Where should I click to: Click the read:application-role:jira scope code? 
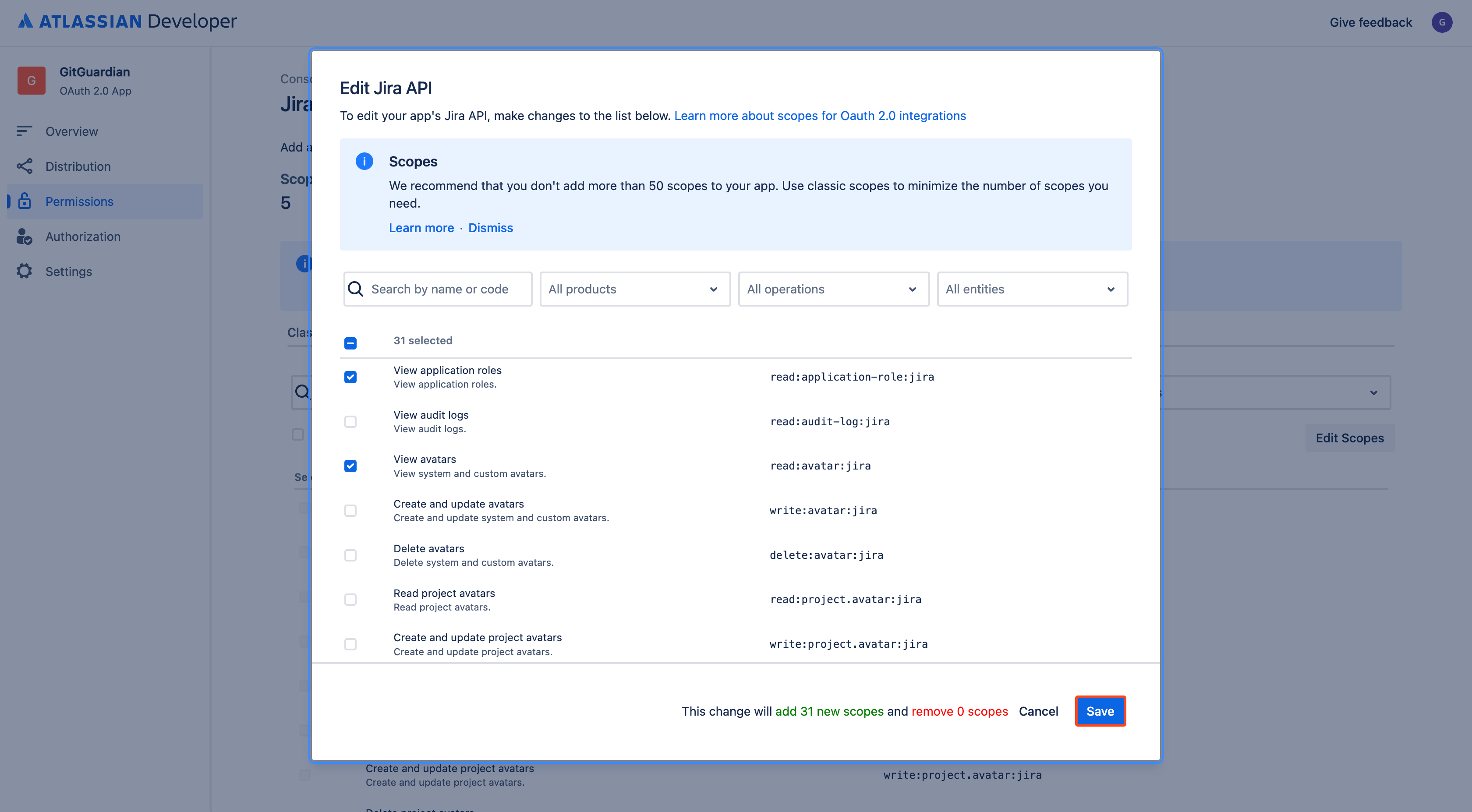pos(852,377)
